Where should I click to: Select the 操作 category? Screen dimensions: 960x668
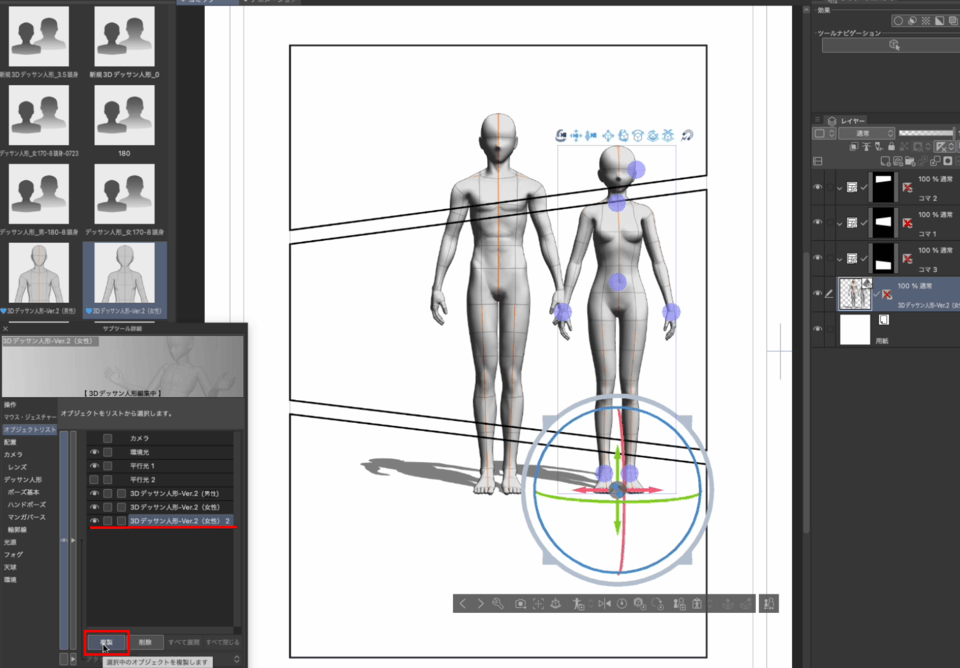pyautogui.click(x=10, y=405)
